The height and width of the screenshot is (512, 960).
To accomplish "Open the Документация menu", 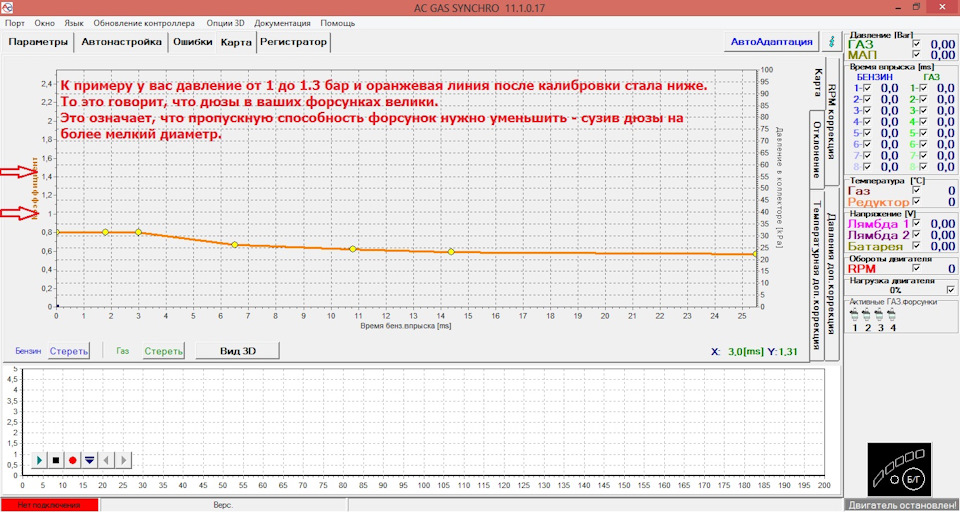I will coord(282,23).
